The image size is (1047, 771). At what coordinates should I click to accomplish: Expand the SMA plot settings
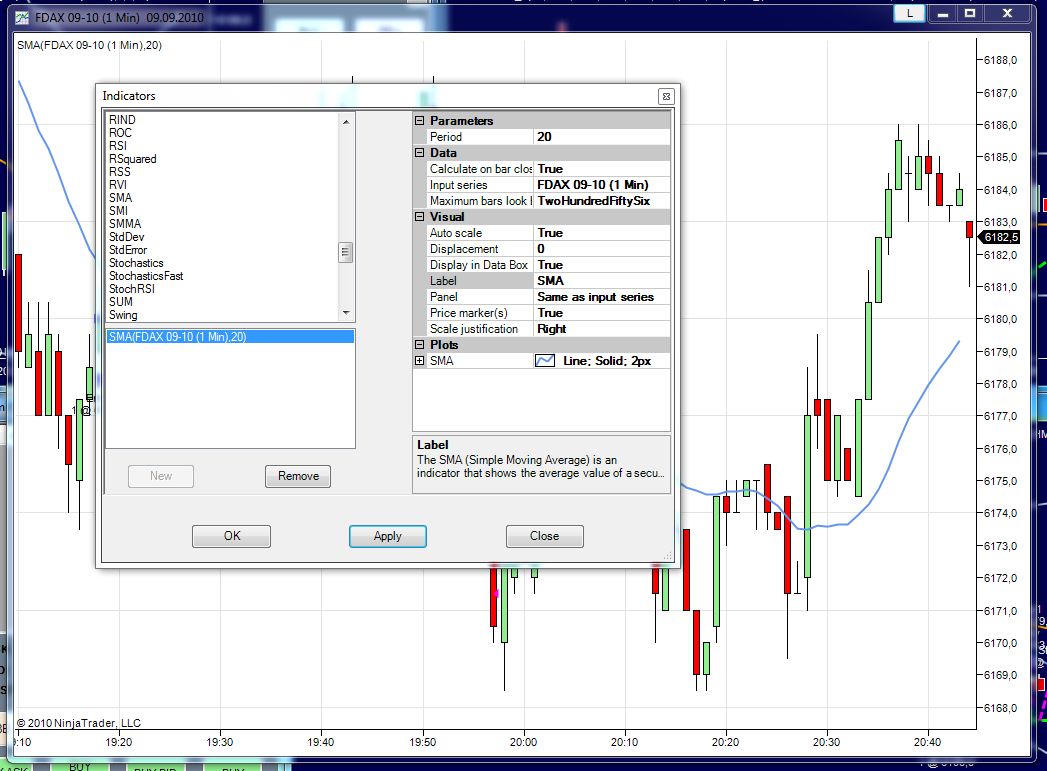click(420, 361)
